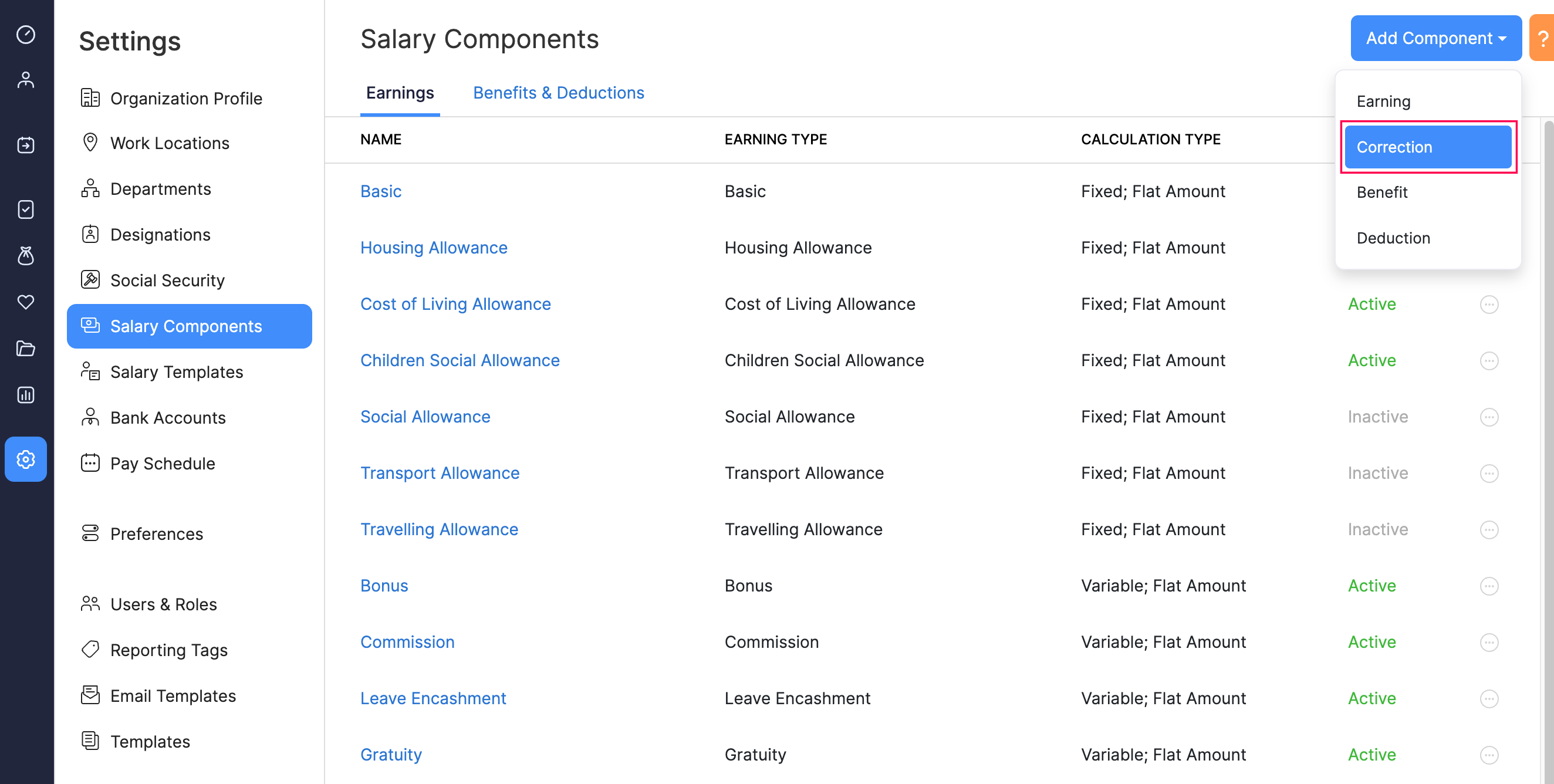The image size is (1554, 784).
Task: Click the Users and Roles people icon
Action: (91, 603)
